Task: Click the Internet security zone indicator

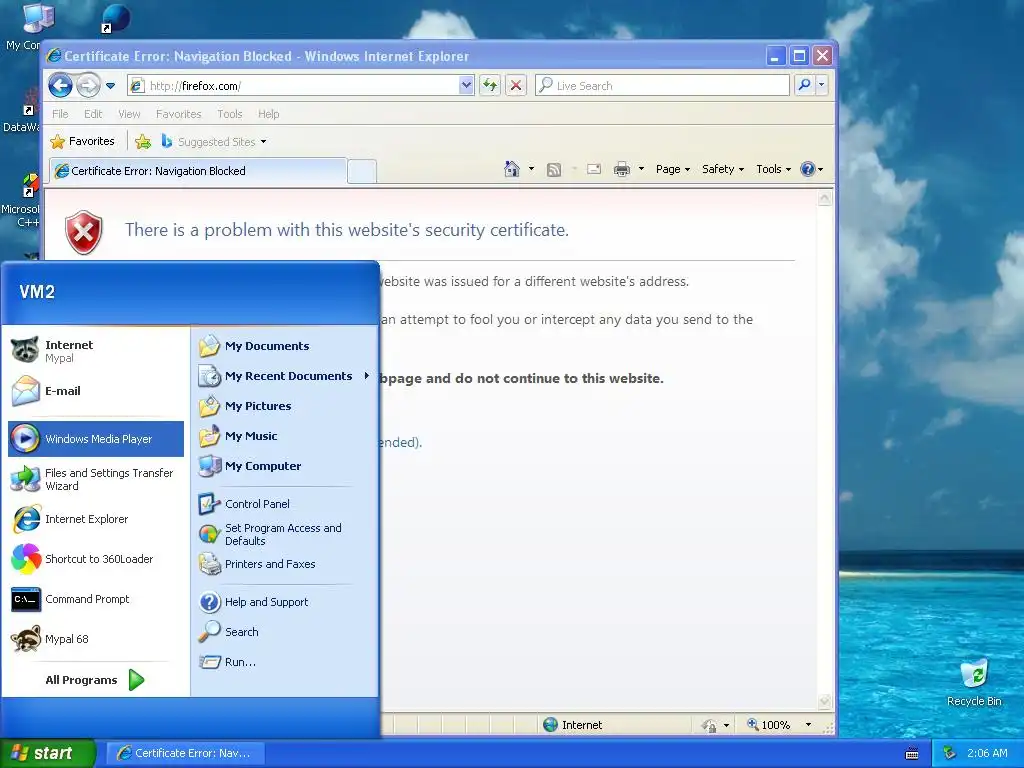Action: [x=573, y=725]
